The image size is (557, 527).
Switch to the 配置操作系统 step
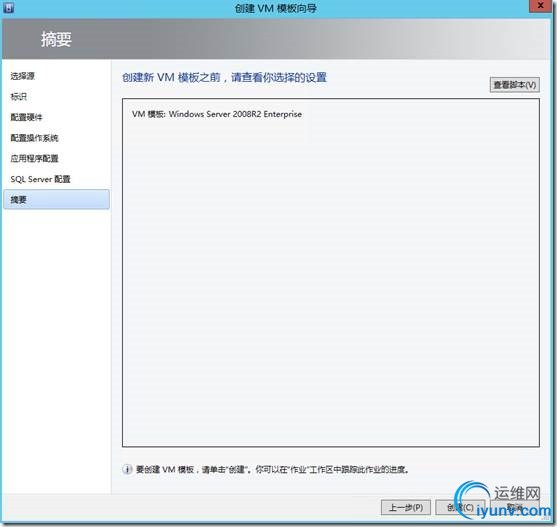coord(34,138)
